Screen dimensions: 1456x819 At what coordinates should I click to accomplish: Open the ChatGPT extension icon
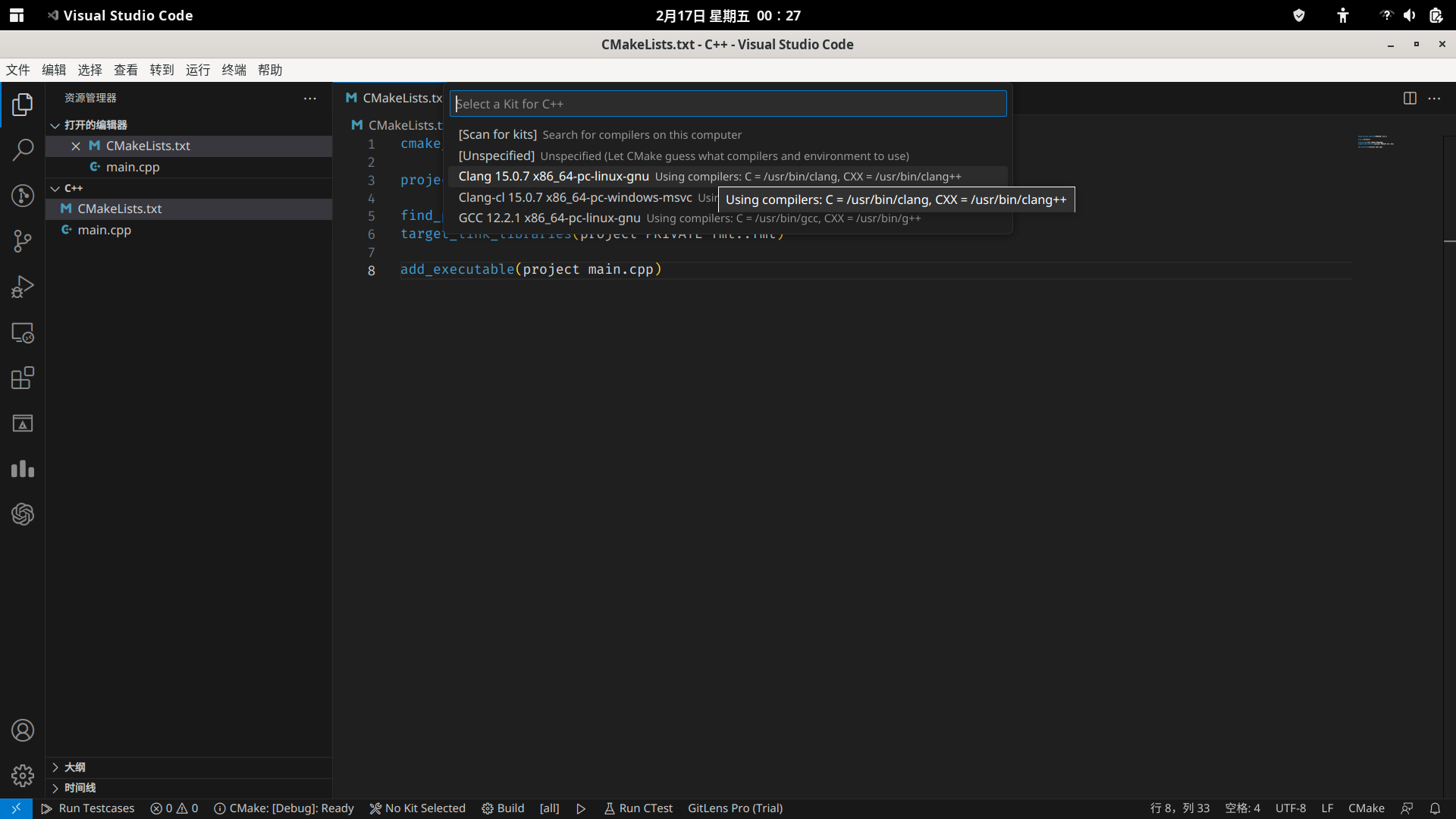23,514
